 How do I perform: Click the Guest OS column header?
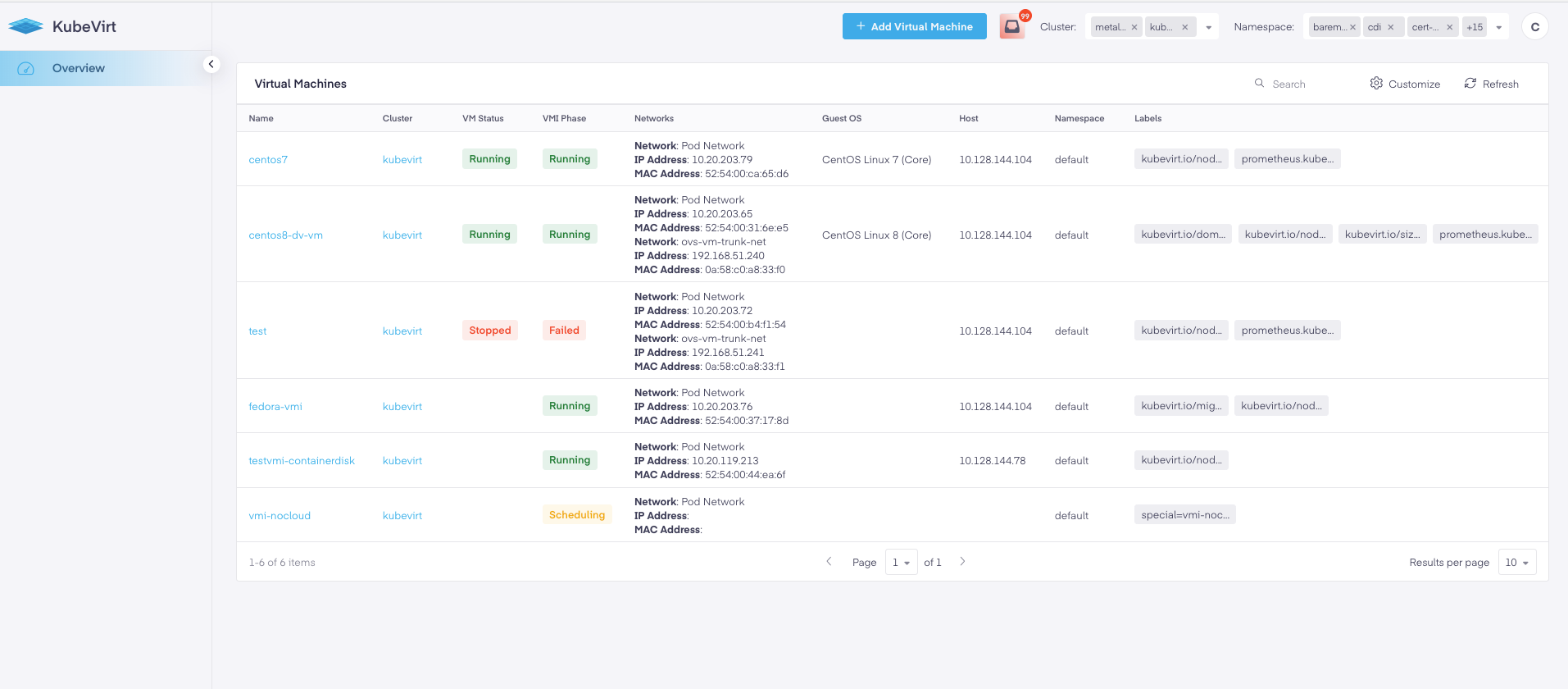click(842, 118)
